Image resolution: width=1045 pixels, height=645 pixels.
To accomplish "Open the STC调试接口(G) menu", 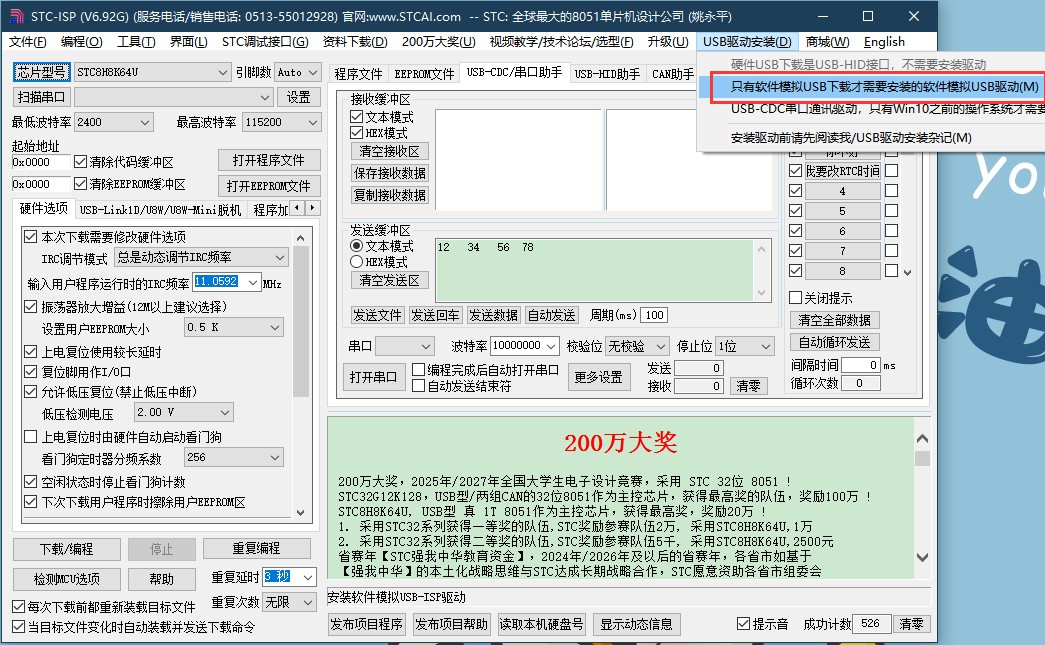I will [265, 42].
